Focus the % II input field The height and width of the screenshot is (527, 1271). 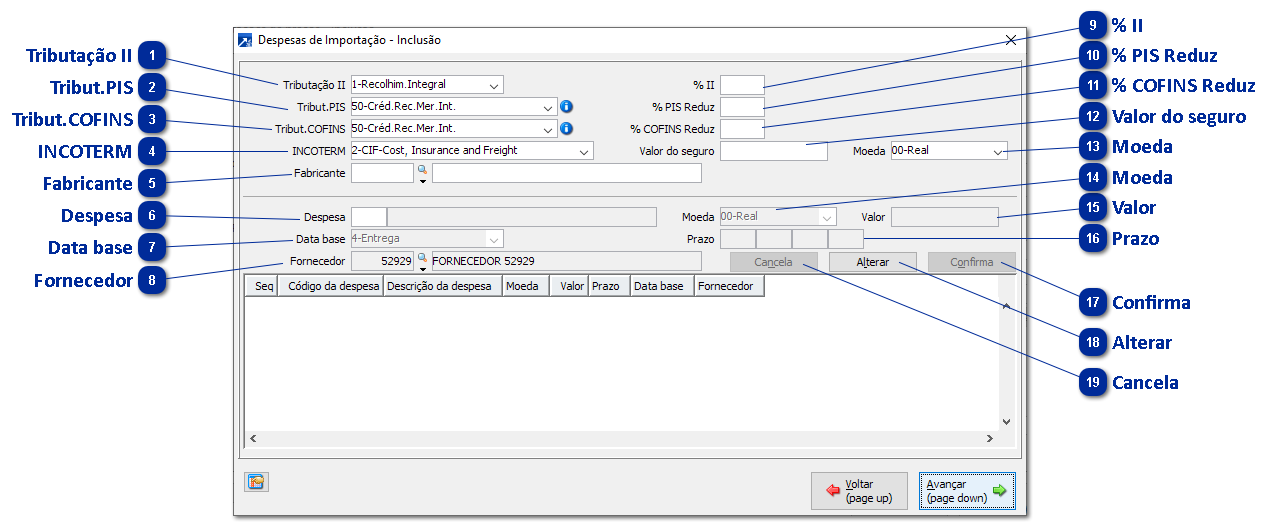tap(742, 85)
